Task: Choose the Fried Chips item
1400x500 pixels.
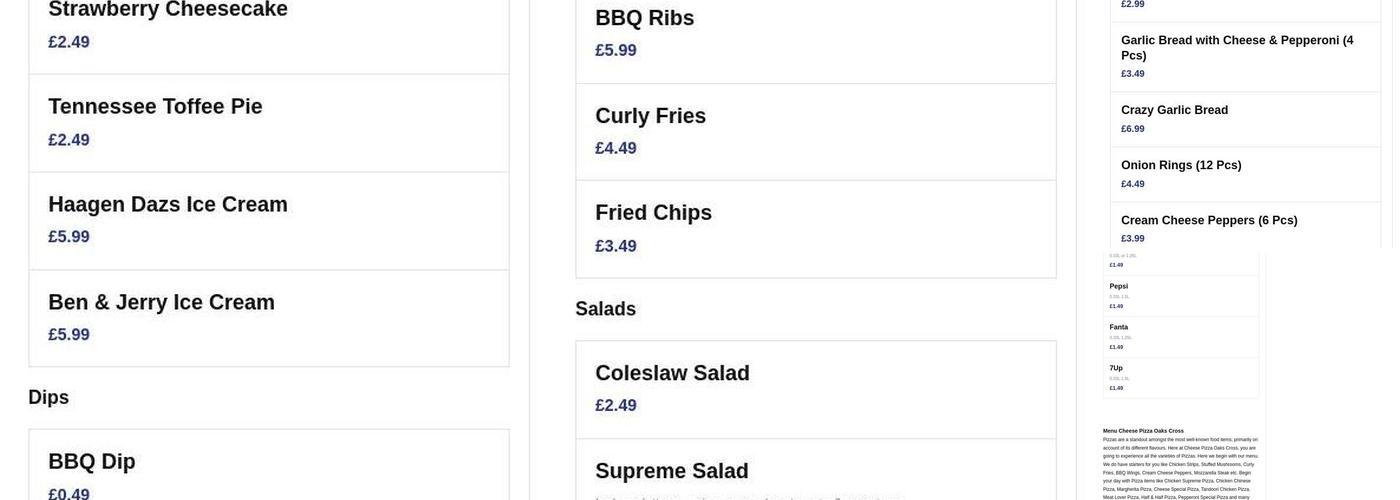Action: click(x=653, y=213)
